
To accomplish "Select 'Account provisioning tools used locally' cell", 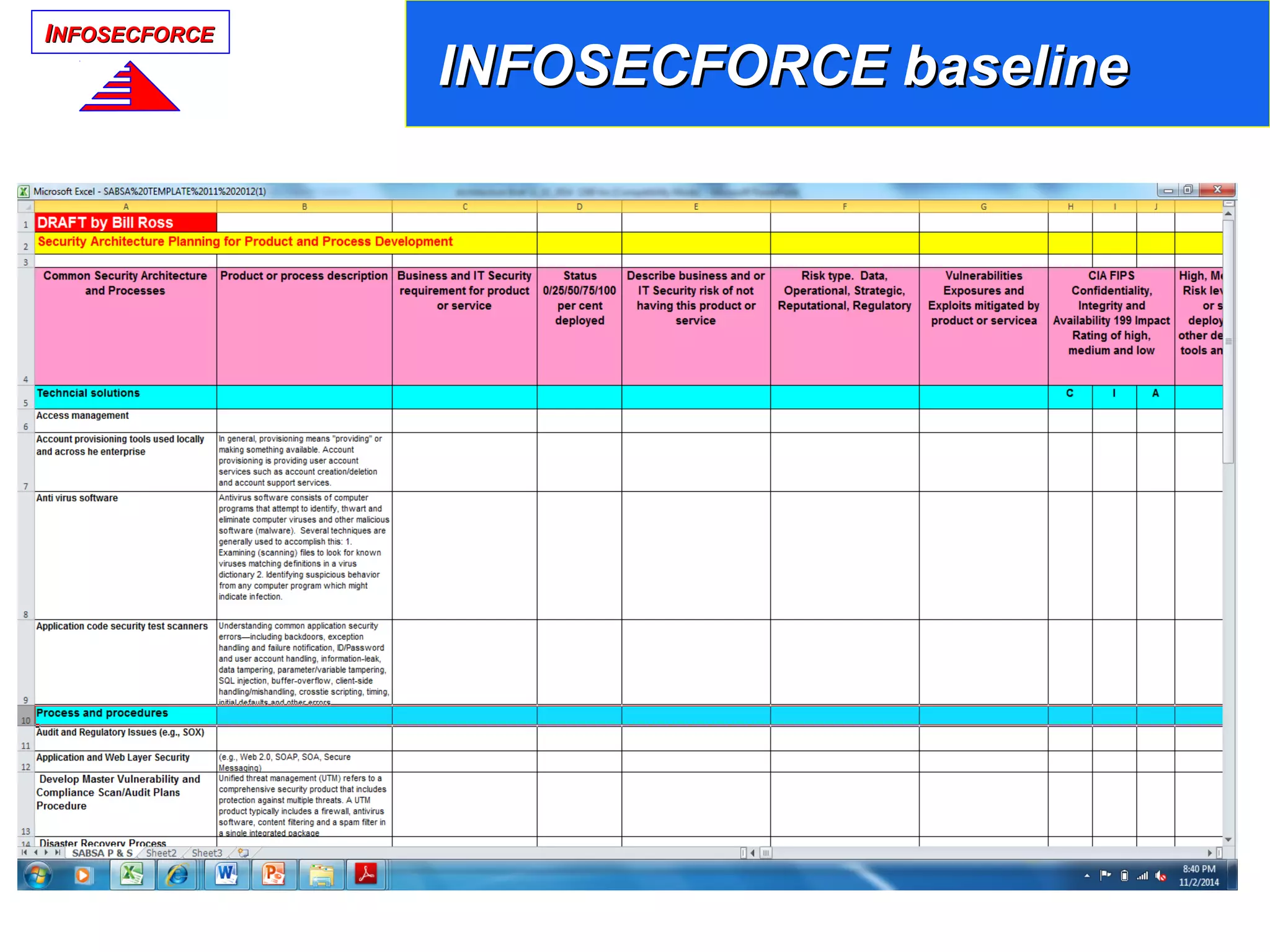I will tap(126, 462).
